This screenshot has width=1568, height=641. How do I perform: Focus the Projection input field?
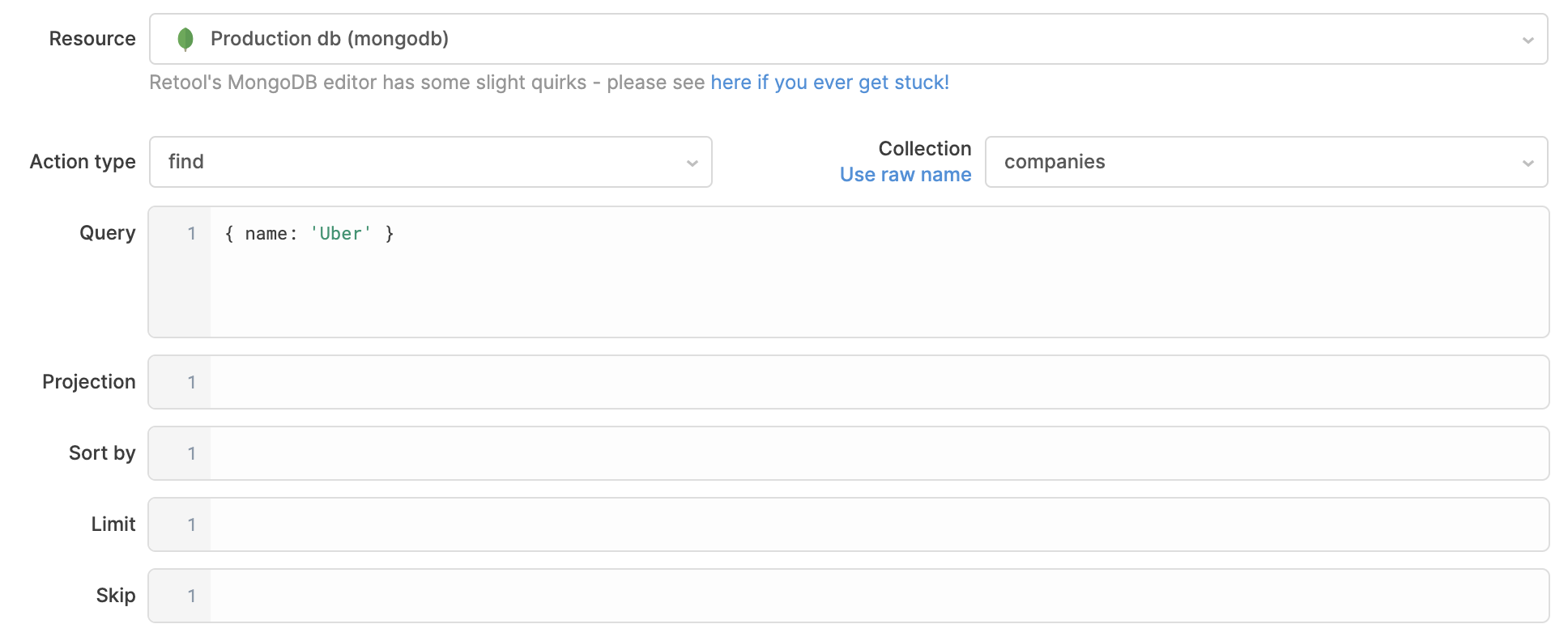pyautogui.click(x=879, y=382)
